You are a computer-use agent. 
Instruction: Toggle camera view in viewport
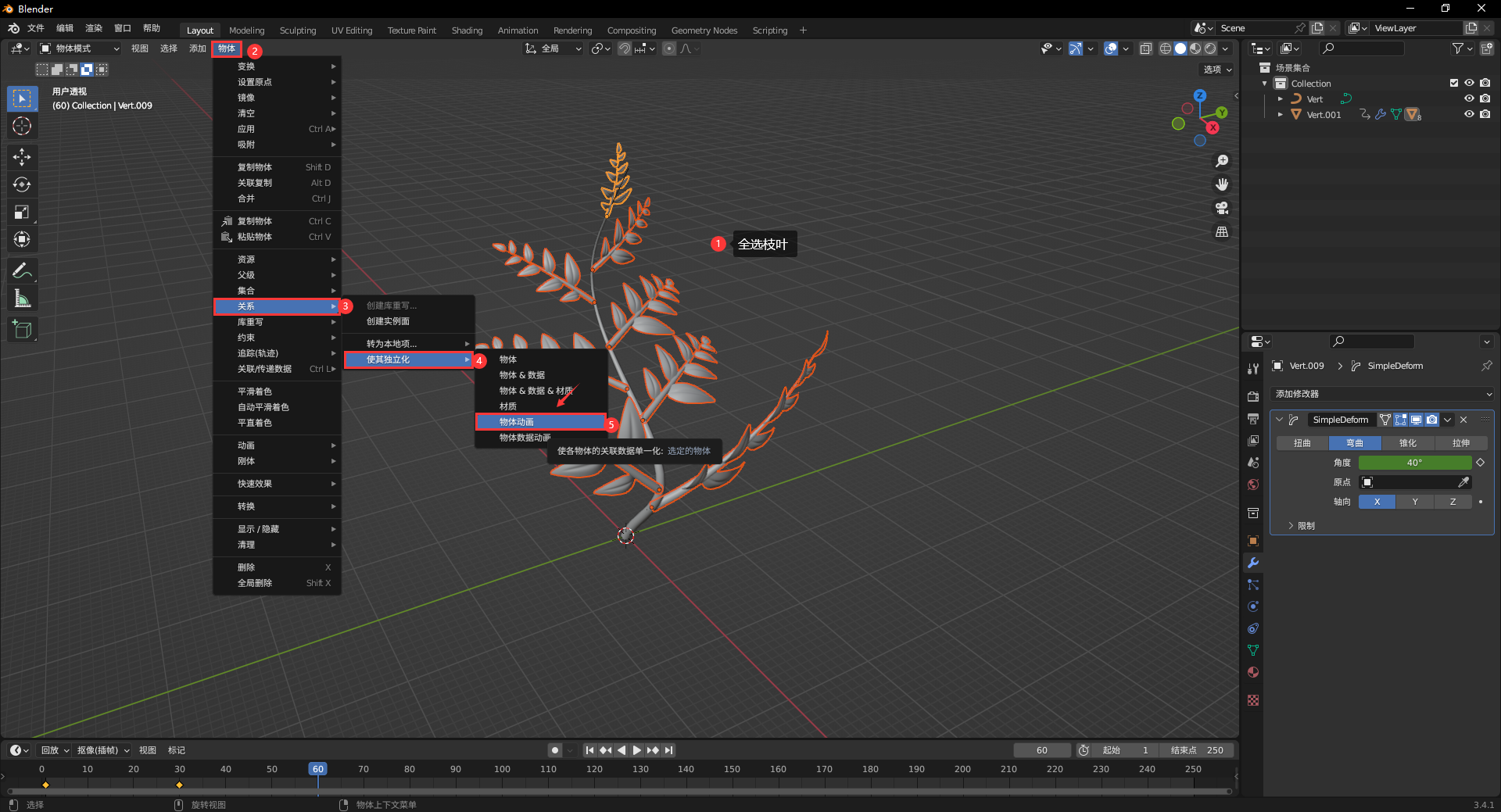coord(1221,209)
